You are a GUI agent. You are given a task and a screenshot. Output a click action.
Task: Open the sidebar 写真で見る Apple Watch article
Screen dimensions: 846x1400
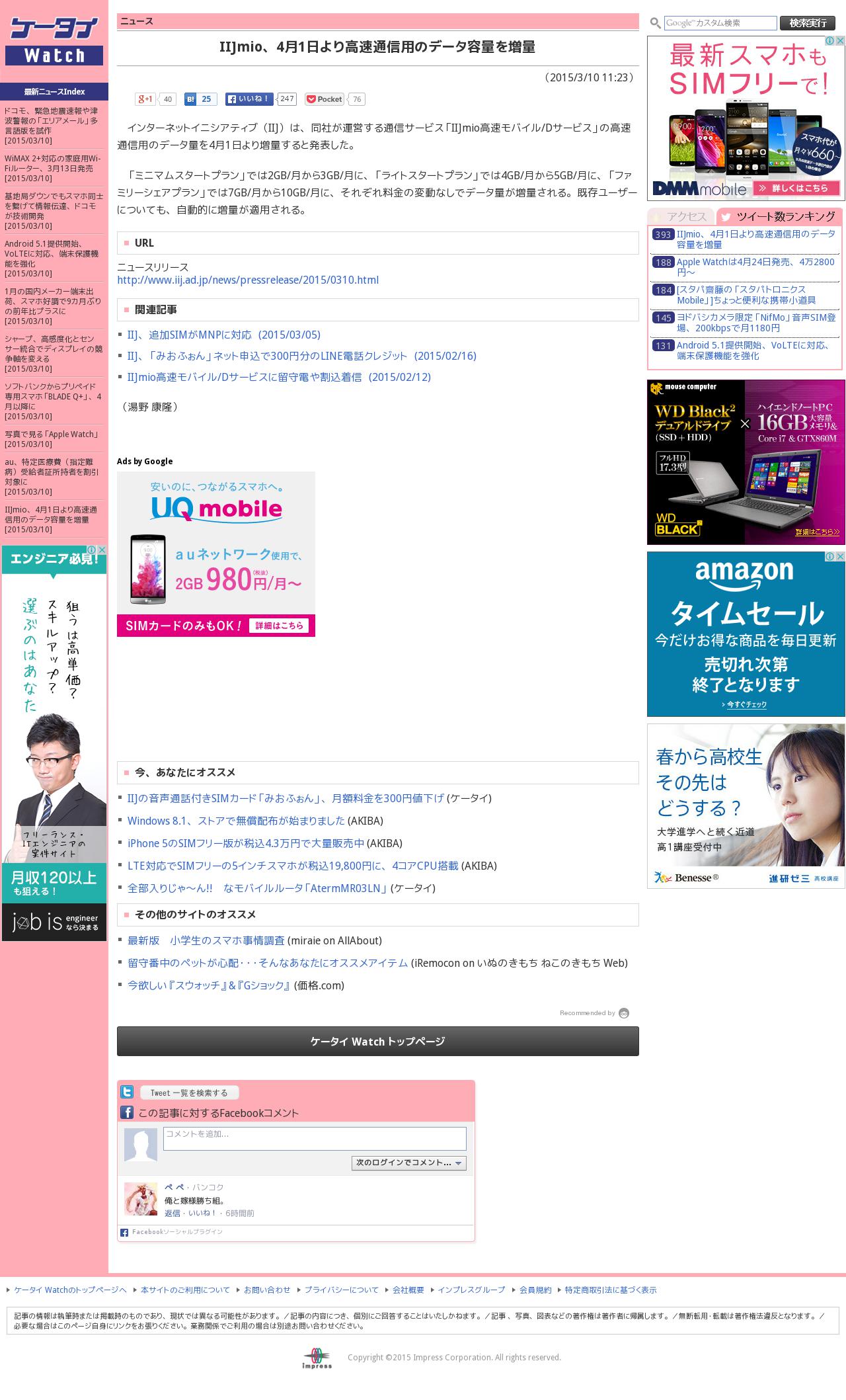pos(52,434)
